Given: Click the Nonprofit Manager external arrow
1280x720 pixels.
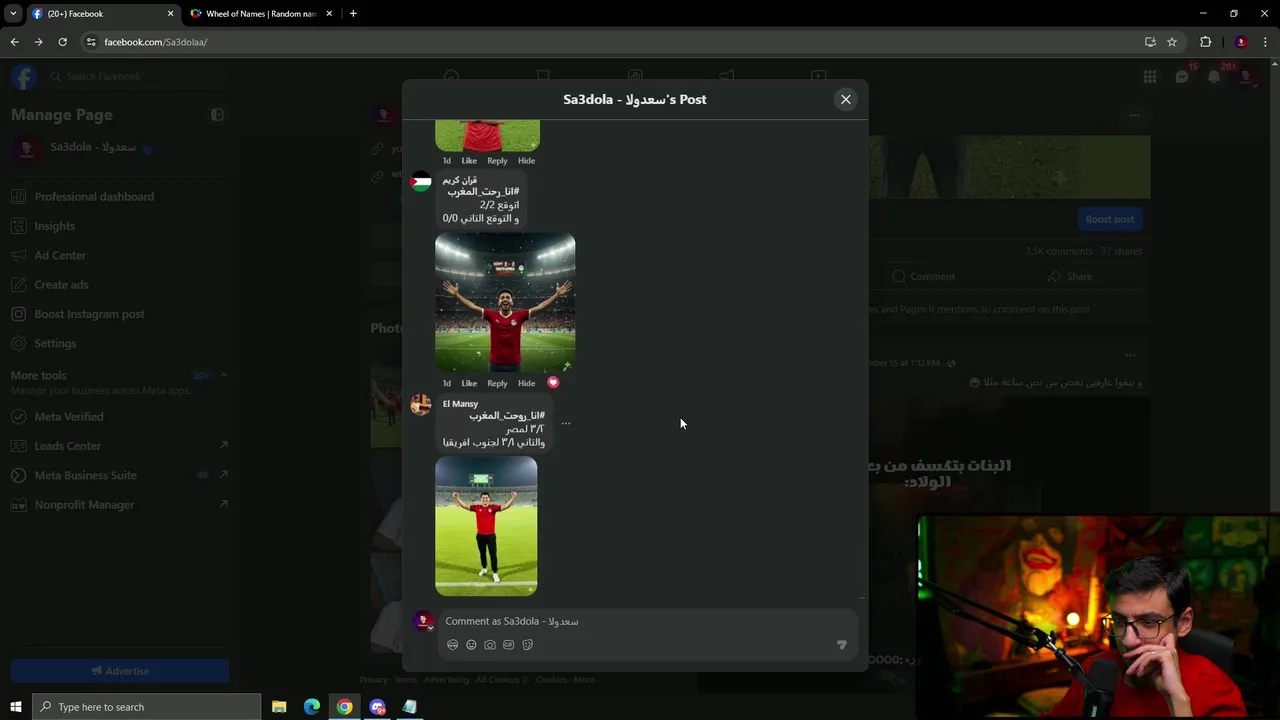Looking at the screenshot, I should [x=223, y=504].
